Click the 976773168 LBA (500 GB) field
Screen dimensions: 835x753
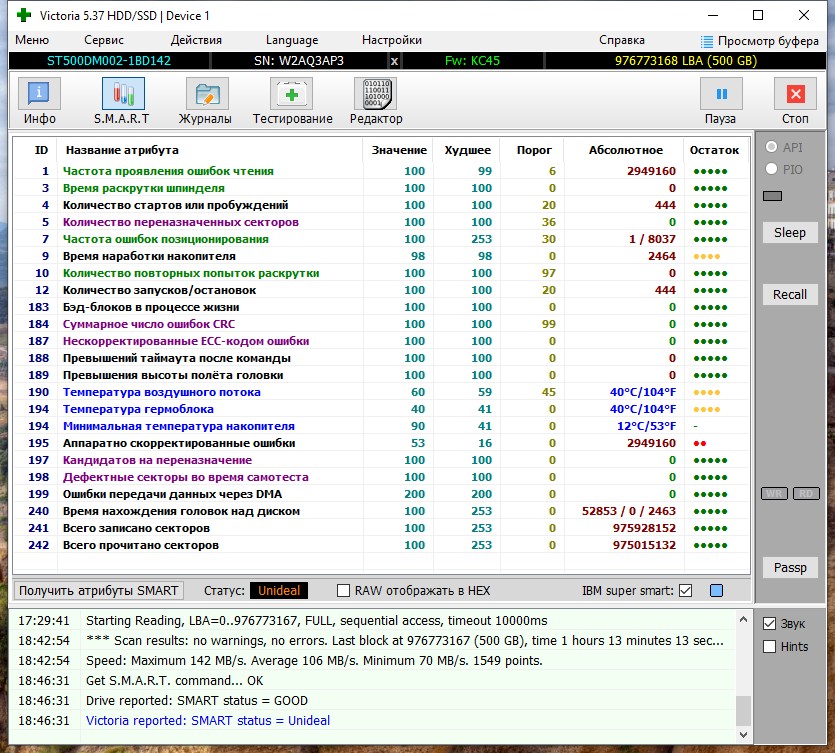pyautogui.click(x=686, y=61)
